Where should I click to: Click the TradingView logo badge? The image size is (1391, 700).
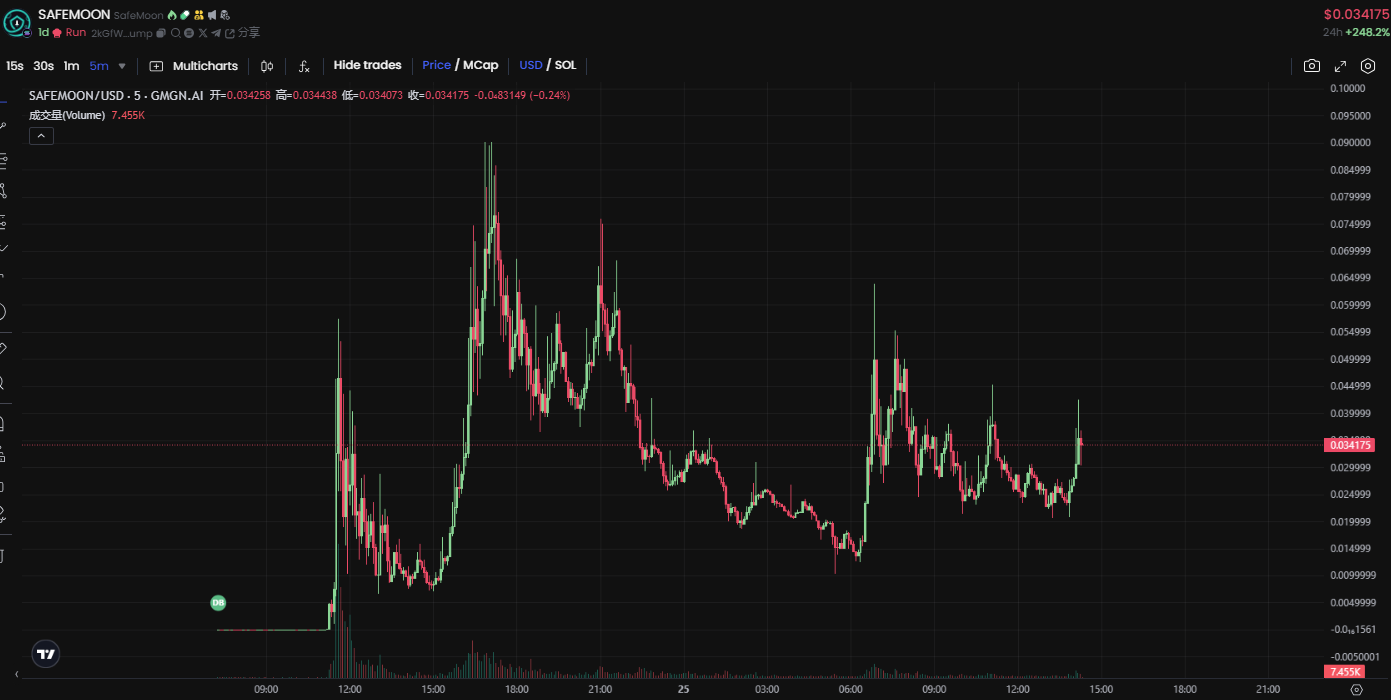[x=45, y=654]
